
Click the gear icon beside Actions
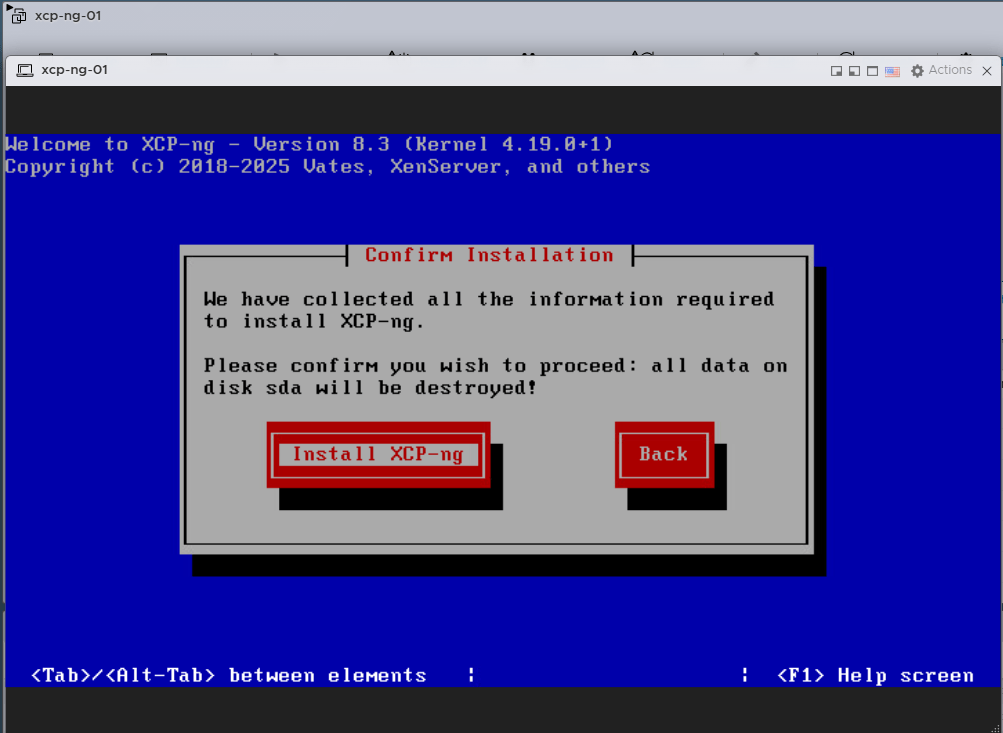pyautogui.click(x=917, y=71)
